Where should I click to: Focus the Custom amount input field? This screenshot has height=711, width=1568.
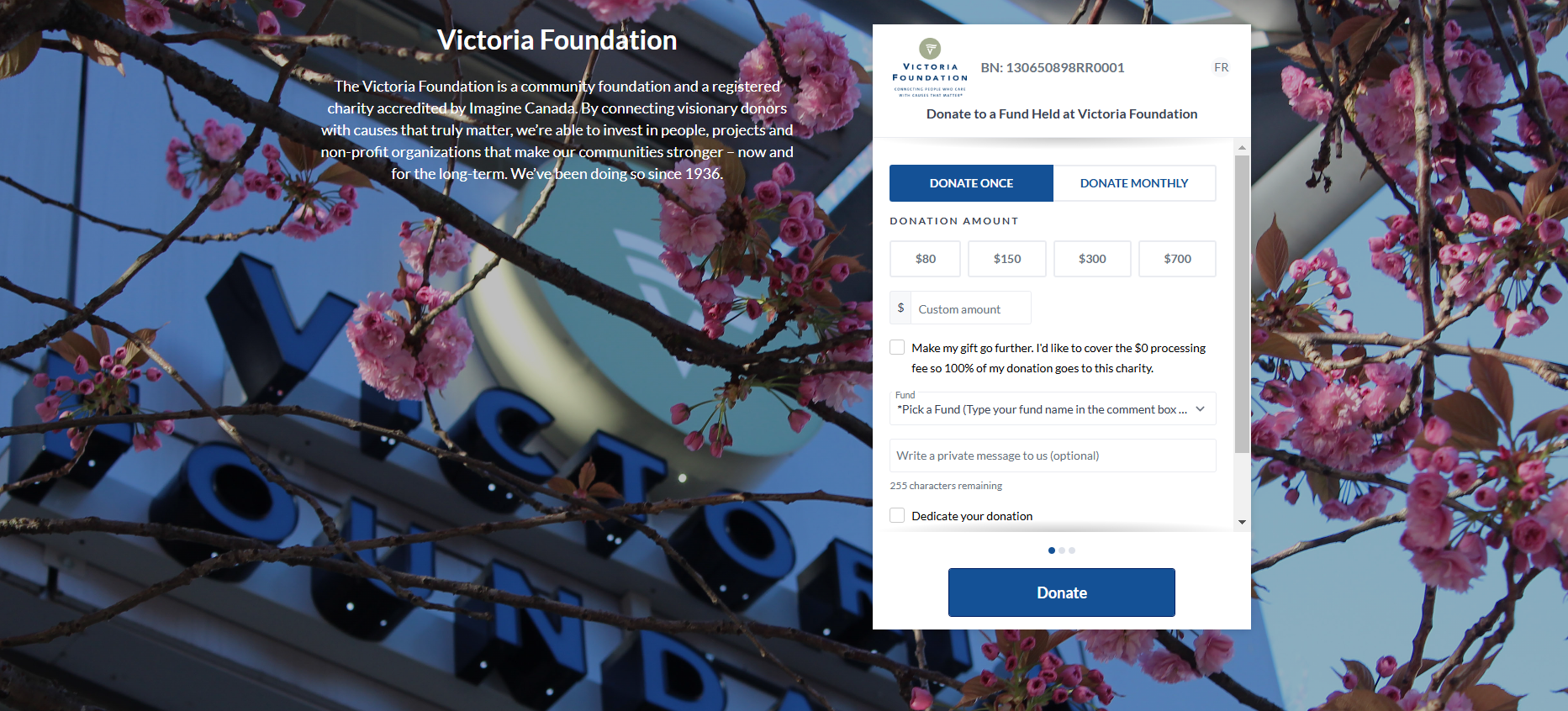point(970,308)
